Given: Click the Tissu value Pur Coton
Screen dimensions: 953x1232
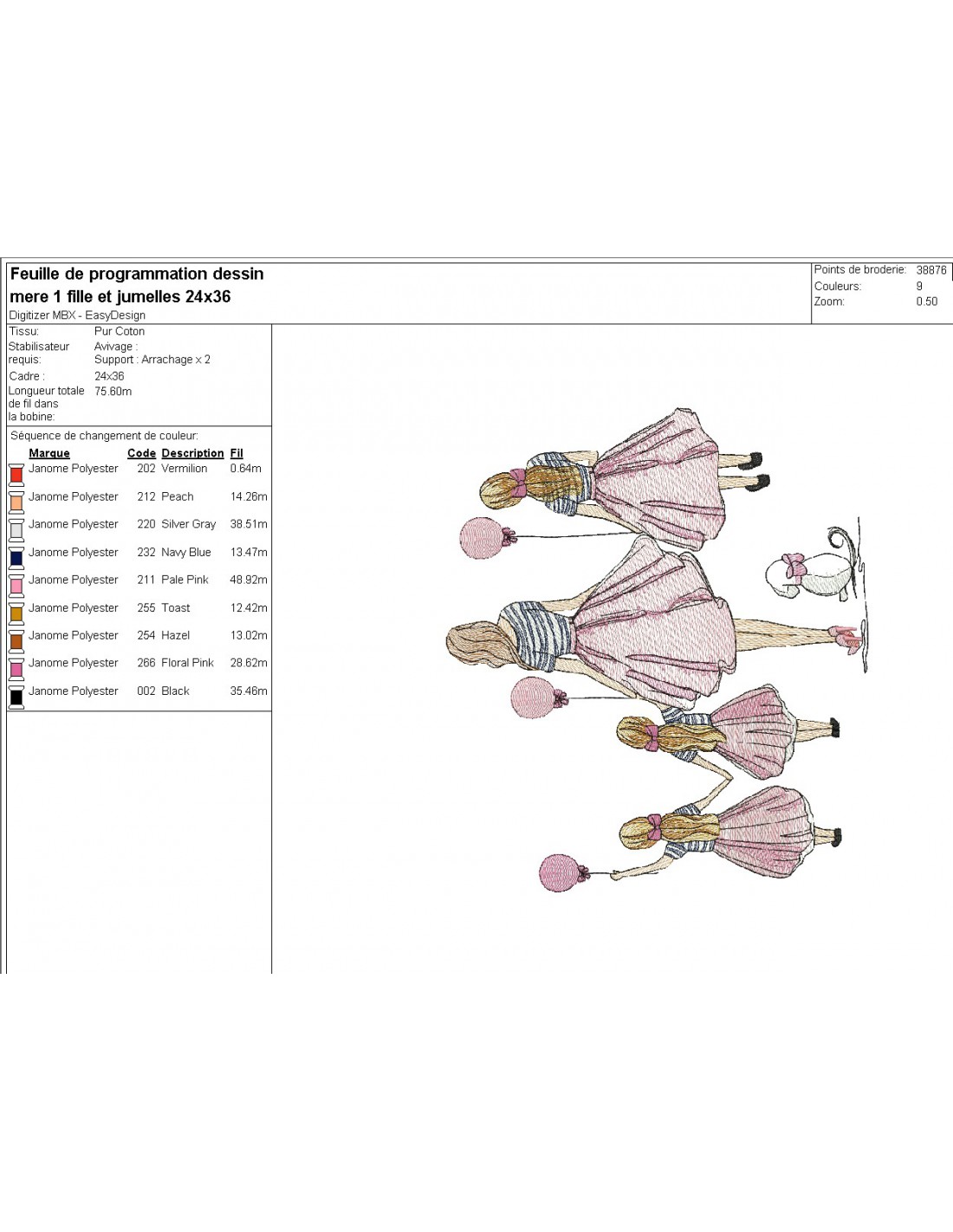Looking at the screenshot, I should tap(120, 331).
